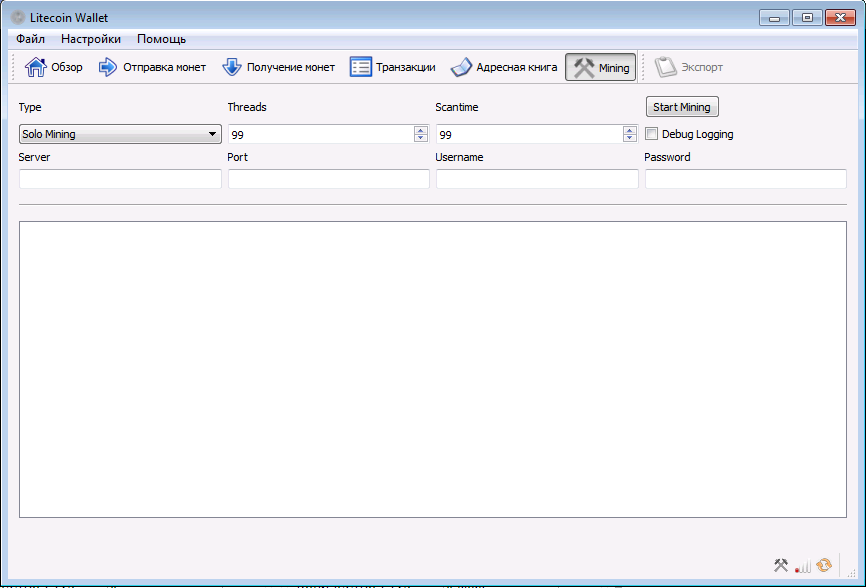Click into the Port input field
866x588 pixels.
click(329, 179)
